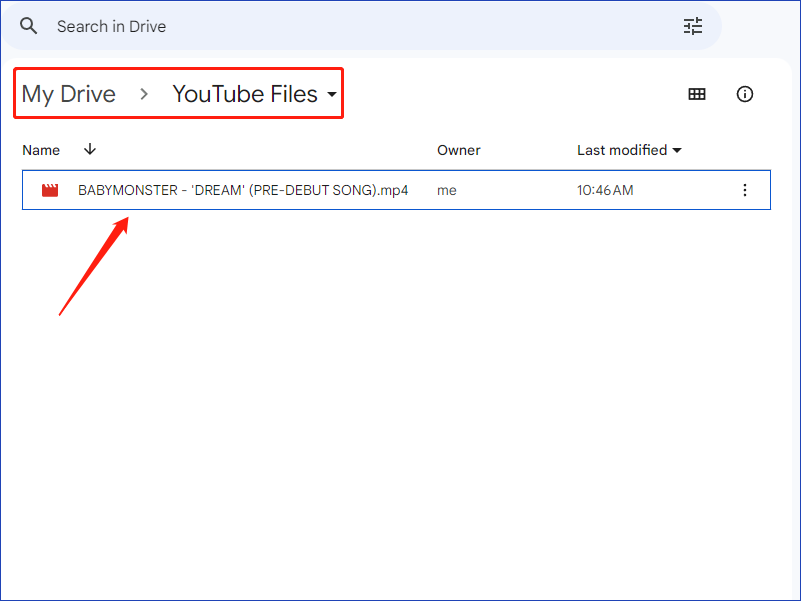801x601 pixels.
Task: Click the Owner column header
Action: 458,150
